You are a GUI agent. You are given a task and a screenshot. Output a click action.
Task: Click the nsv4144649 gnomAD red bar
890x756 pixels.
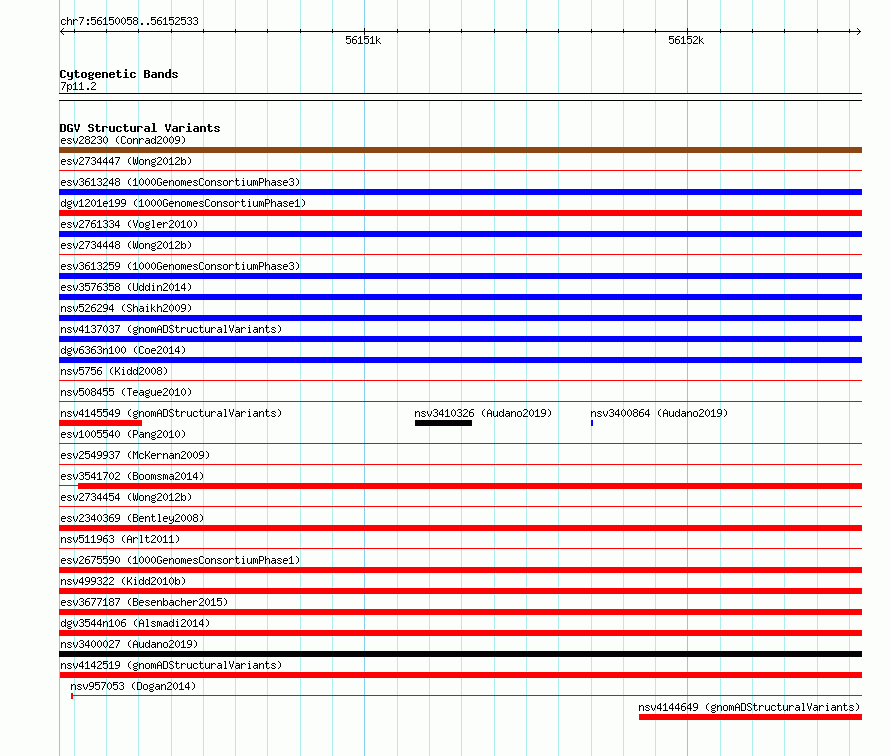pos(750,717)
